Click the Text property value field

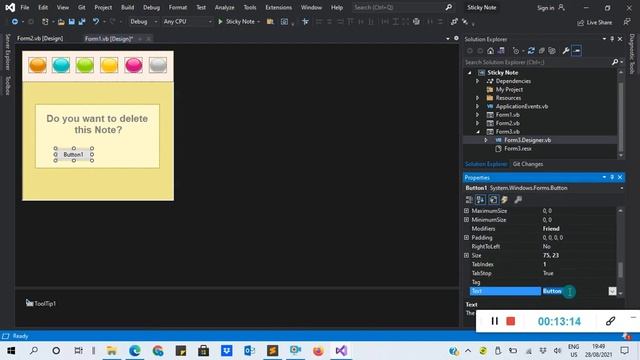(x=575, y=291)
